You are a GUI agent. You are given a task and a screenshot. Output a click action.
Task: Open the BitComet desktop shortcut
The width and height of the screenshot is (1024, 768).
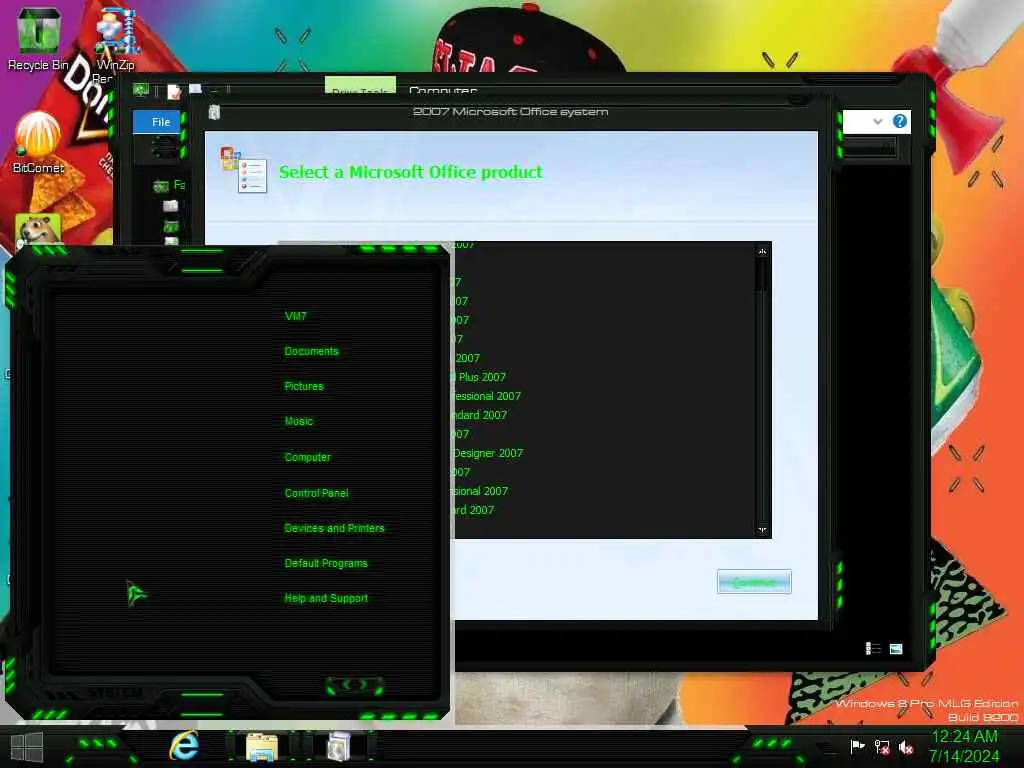[x=39, y=142]
